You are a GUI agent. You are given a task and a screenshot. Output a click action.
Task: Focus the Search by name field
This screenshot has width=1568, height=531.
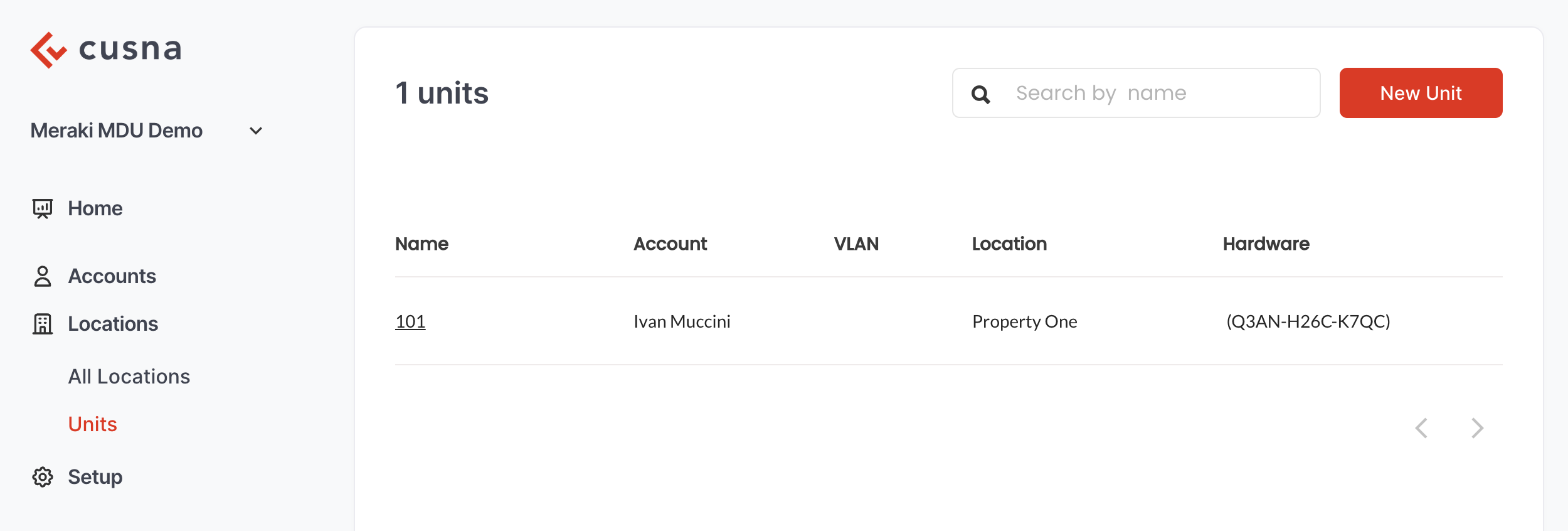1136,93
